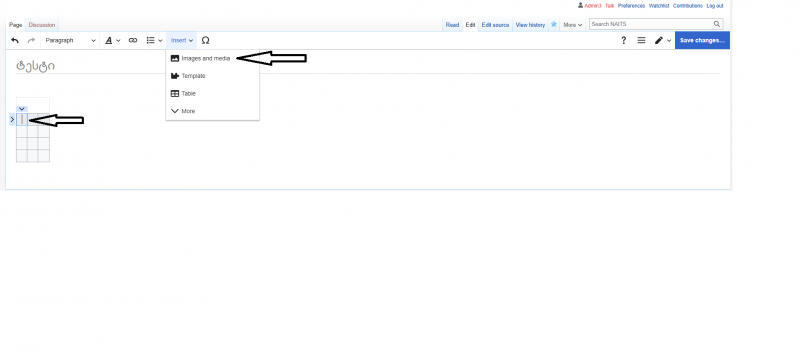
Task: Choose Images and media from Insert menu
Action: coord(212,59)
